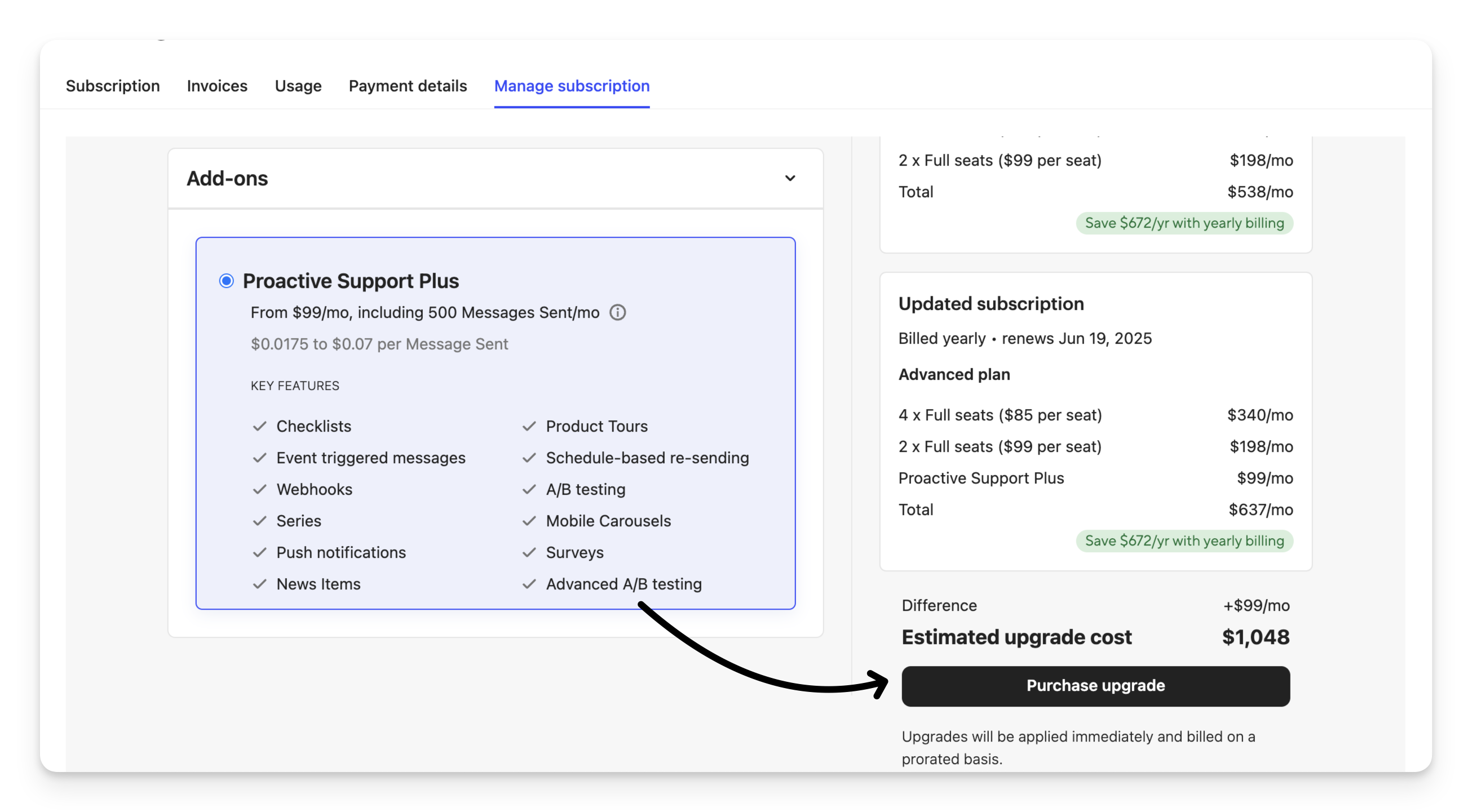Click the checkmark icon next to Checklists
Viewport: 1472px width, 812px height.
[260, 427]
